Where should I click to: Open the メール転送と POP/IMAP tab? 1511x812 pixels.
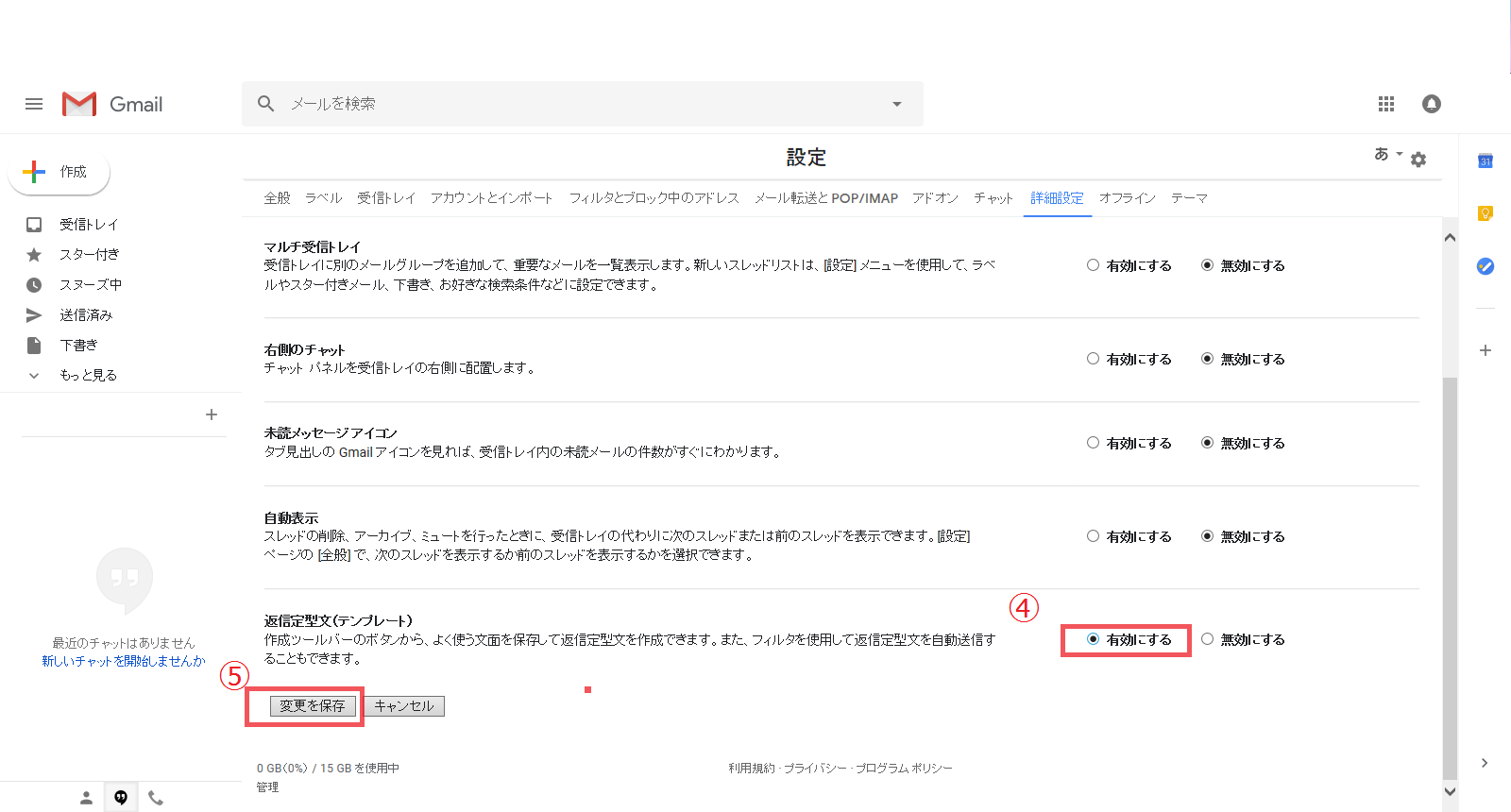pyautogui.click(x=826, y=198)
